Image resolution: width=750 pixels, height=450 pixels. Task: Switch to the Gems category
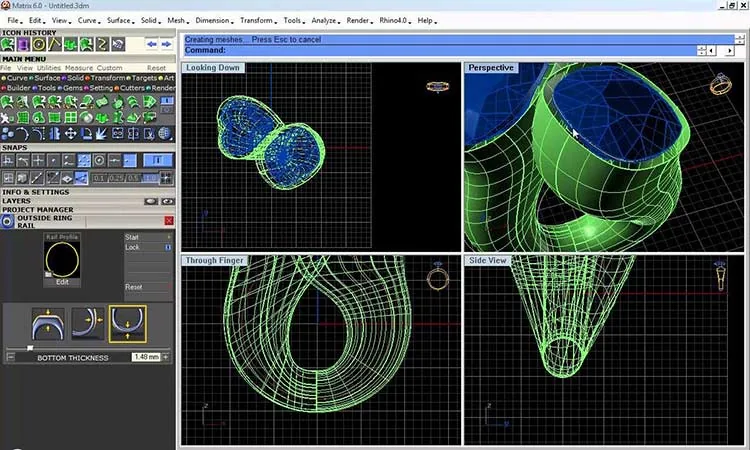[70, 88]
